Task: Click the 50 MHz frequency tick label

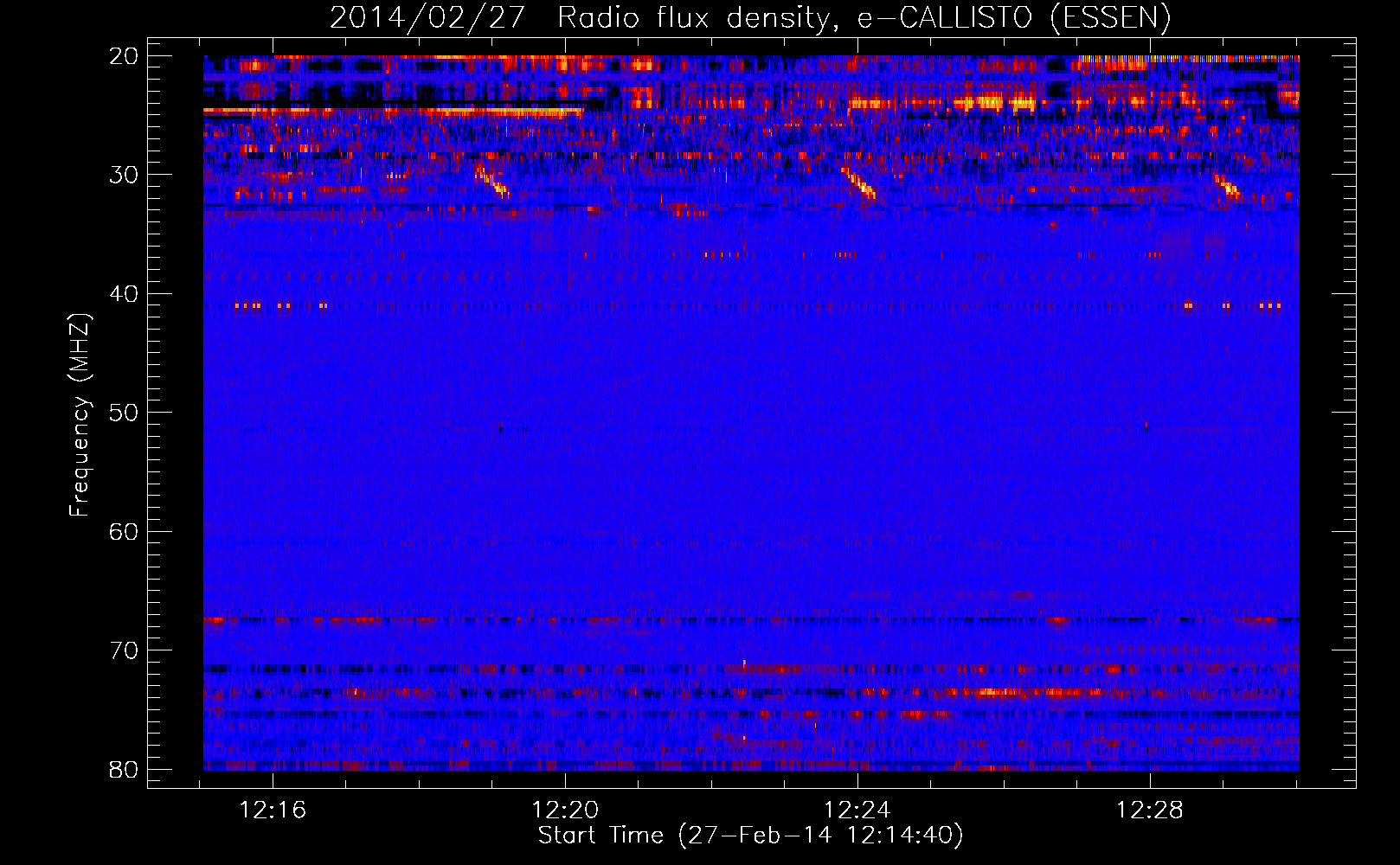Action: point(124,413)
